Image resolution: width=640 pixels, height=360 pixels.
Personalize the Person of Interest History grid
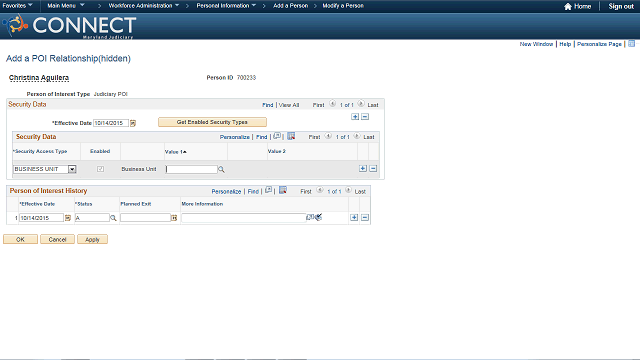coord(226,191)
